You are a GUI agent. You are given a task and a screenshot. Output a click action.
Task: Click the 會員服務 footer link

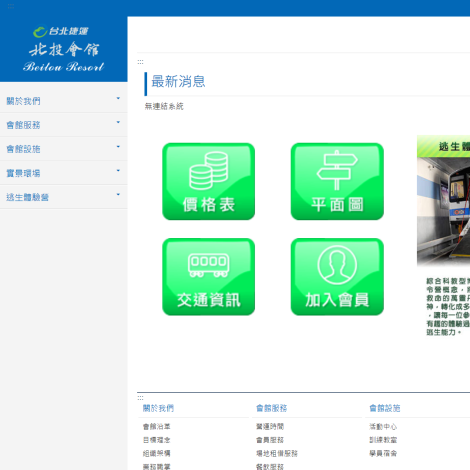coord(270,440)
